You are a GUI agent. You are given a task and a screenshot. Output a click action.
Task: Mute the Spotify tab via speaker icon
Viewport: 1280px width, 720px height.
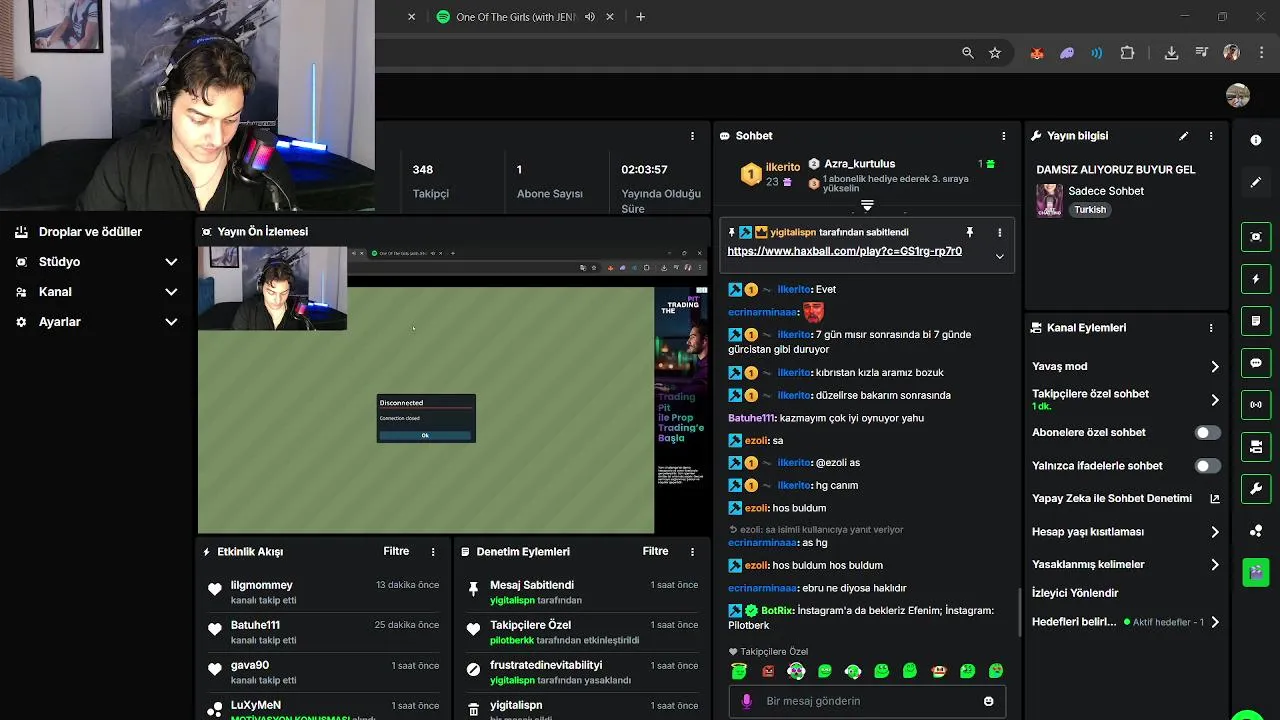(590, 17)
